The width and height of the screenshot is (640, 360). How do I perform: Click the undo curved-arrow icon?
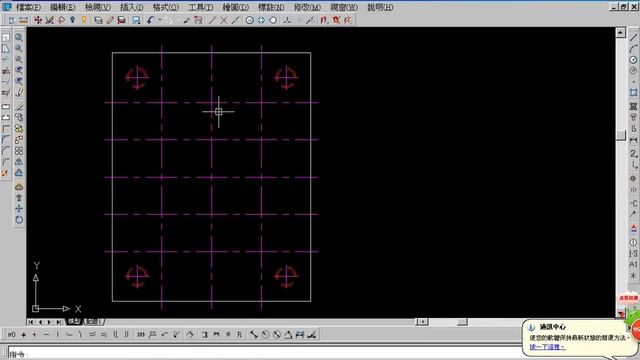[150, 20]
